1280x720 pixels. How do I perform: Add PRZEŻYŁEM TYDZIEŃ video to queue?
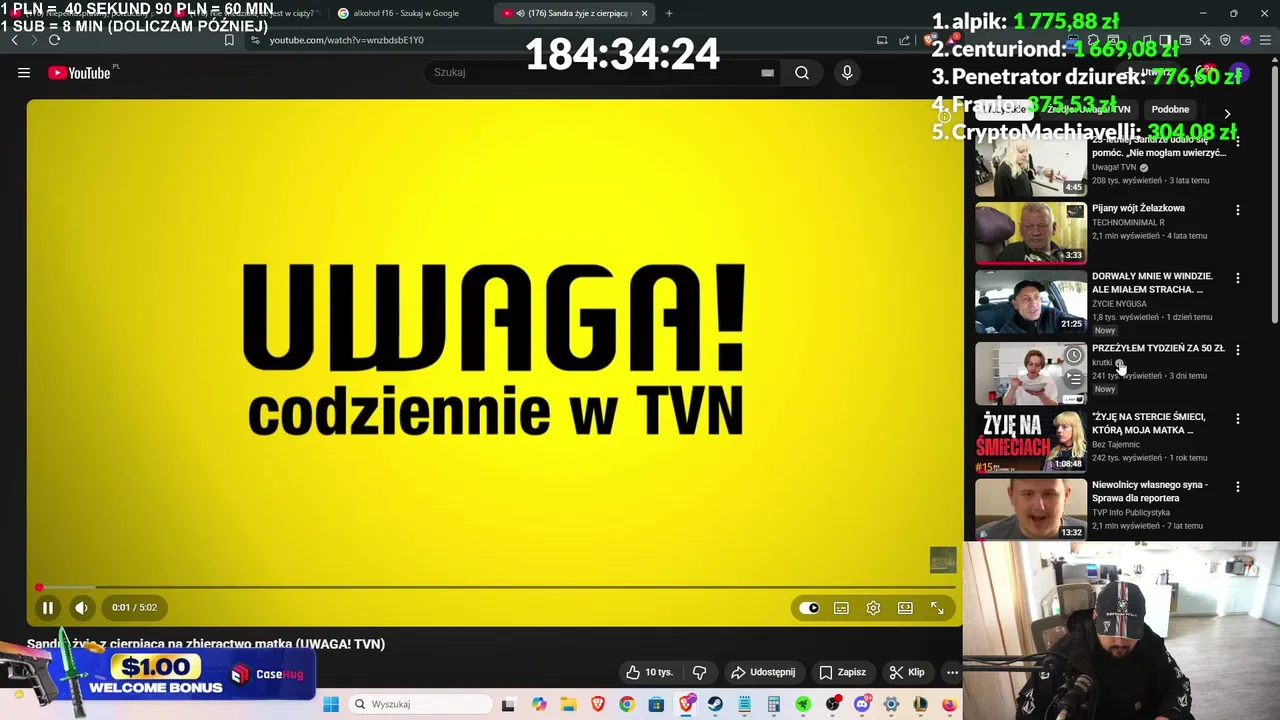pos(1074,378)
